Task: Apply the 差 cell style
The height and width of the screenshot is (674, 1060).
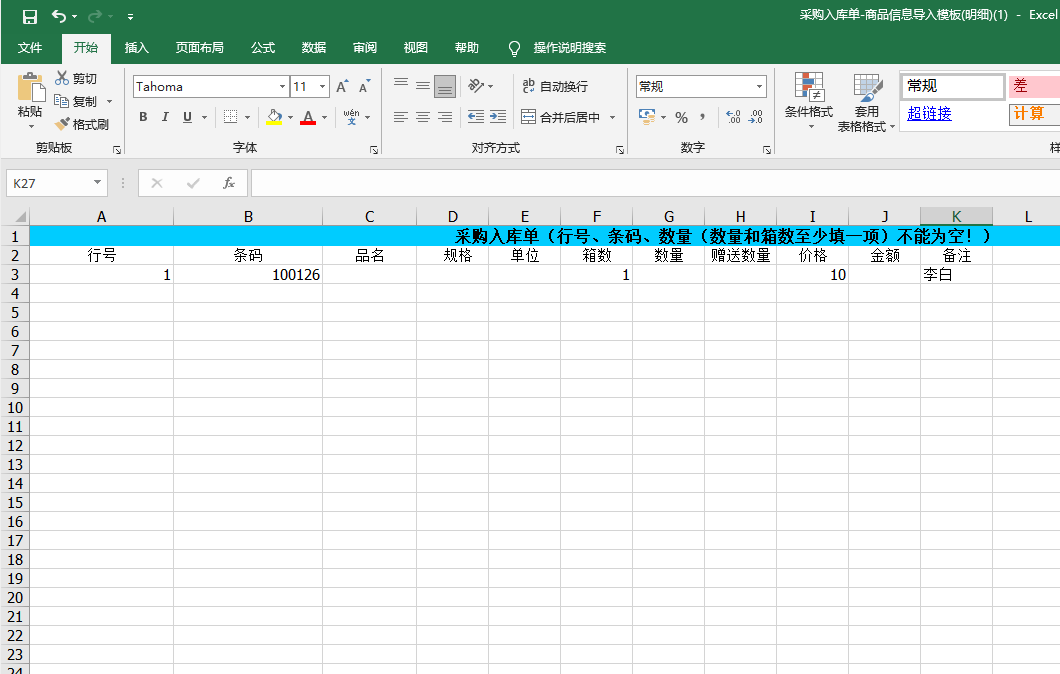Action: pos(1034,86)
